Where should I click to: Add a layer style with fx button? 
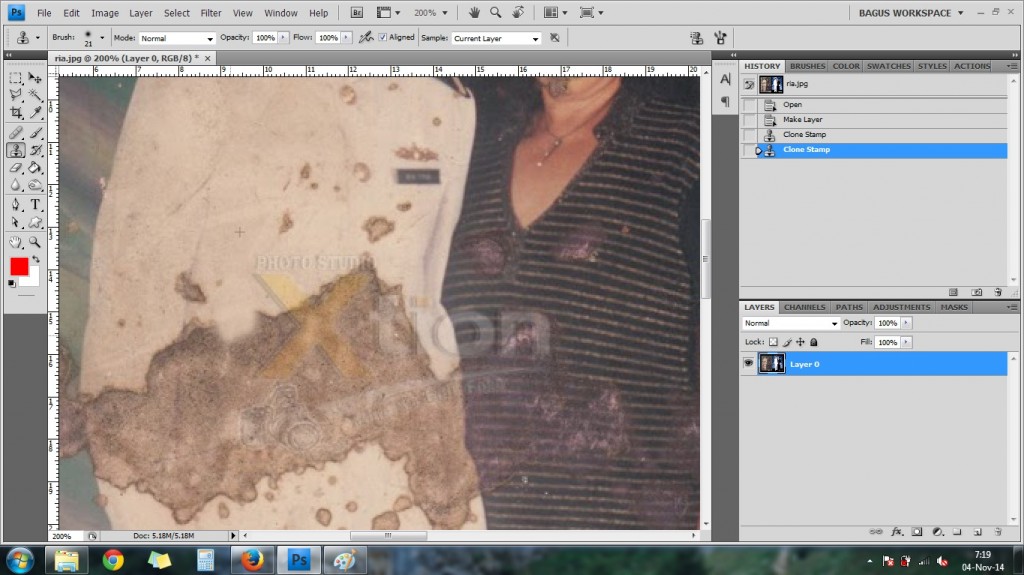tap(897, 532)
